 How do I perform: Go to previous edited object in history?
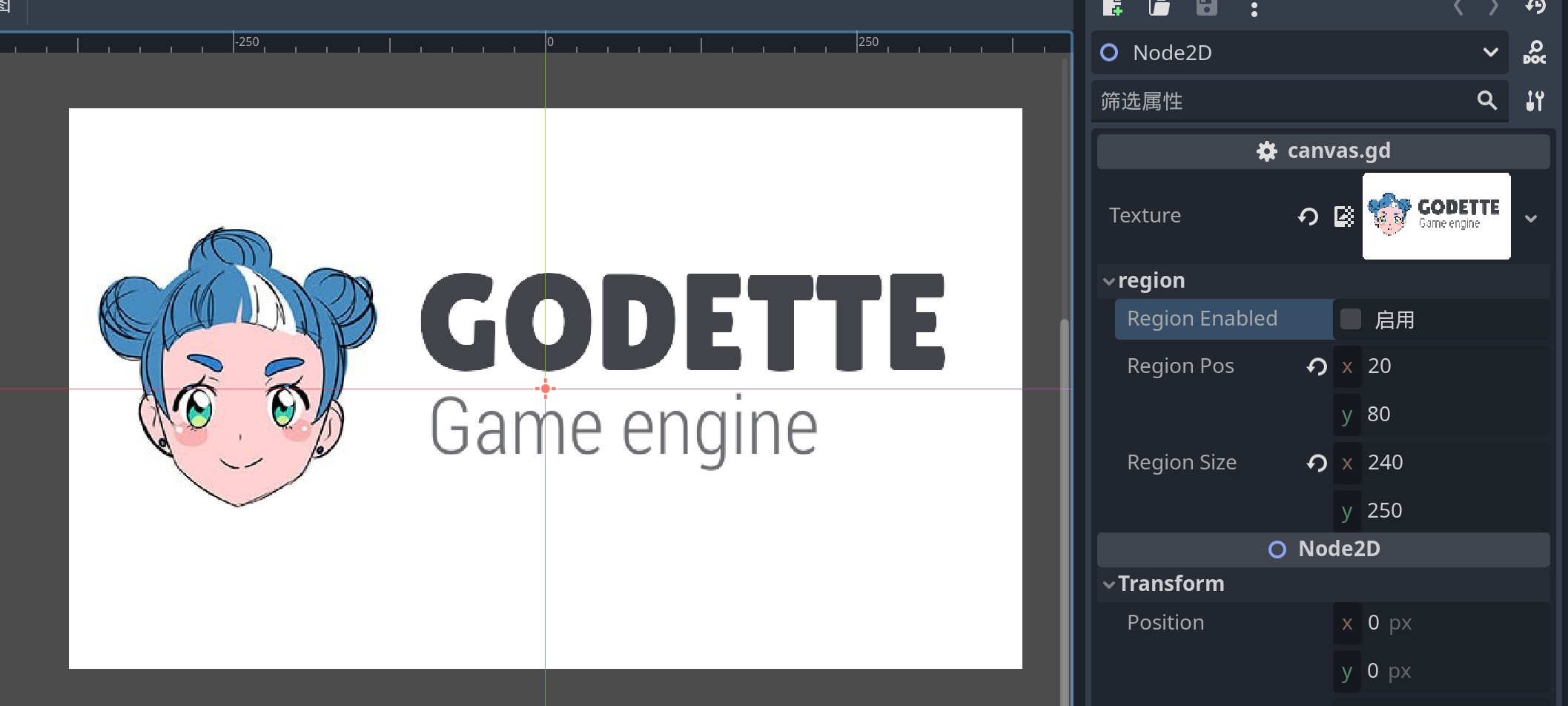click(x=1458, y=8)
